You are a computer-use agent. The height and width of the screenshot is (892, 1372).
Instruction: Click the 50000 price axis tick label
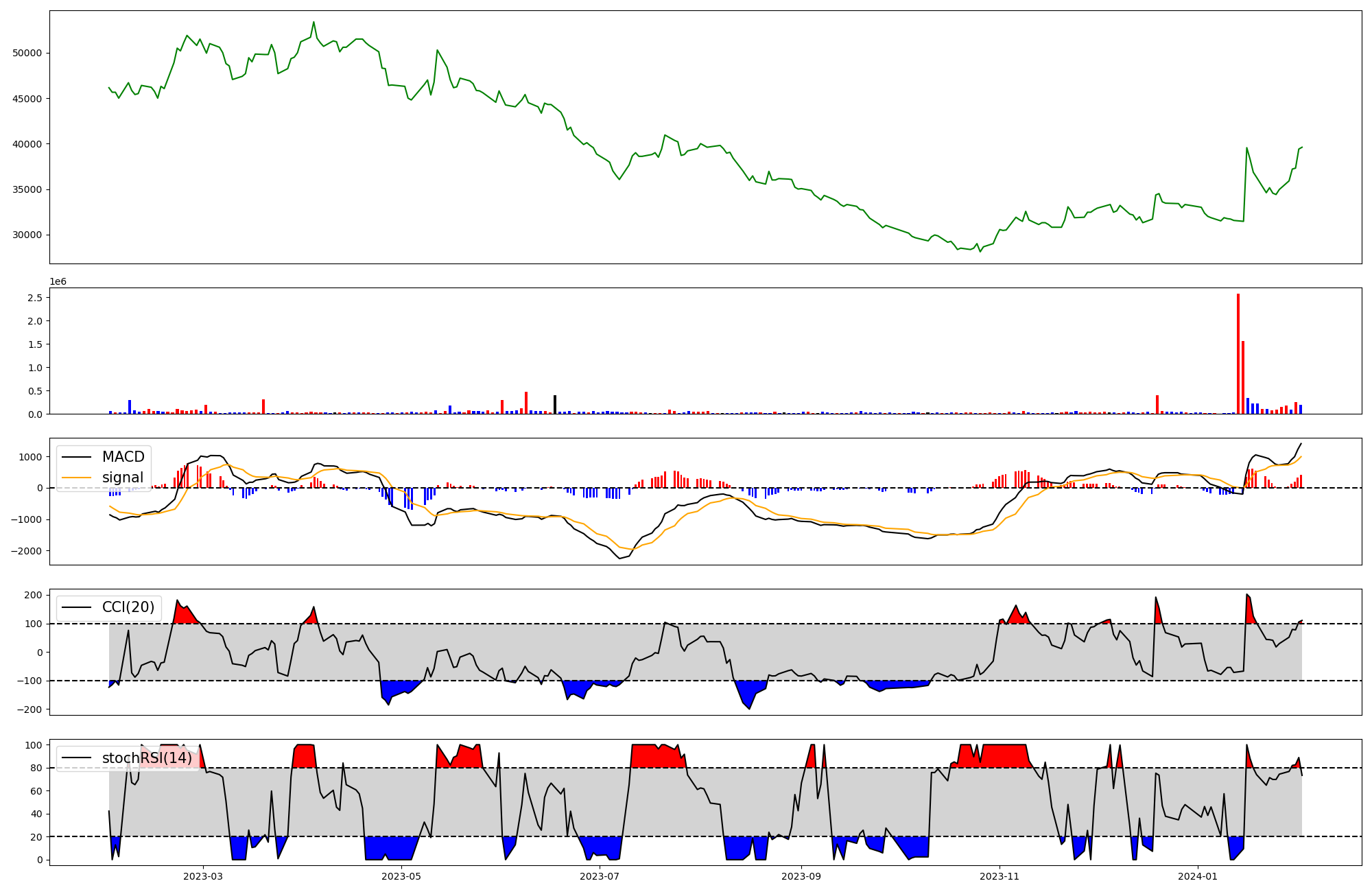point(27,53)
